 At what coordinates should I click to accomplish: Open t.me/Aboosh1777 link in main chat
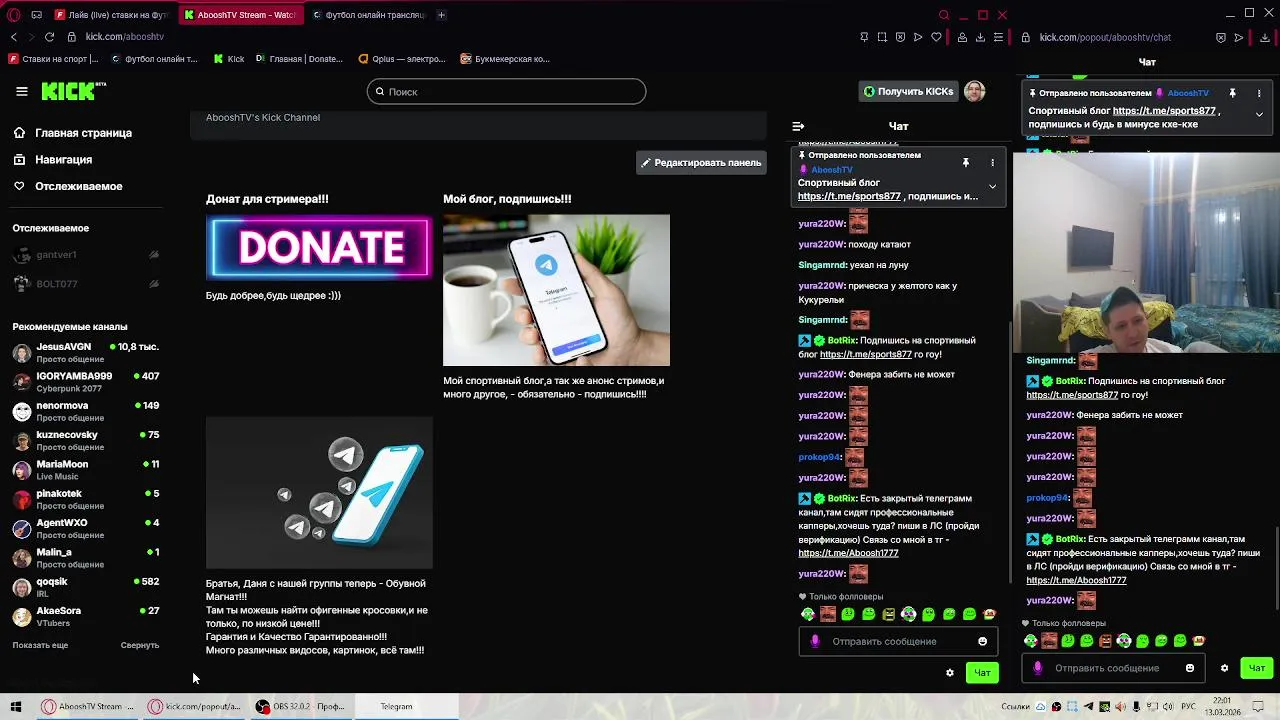(848, 553)
